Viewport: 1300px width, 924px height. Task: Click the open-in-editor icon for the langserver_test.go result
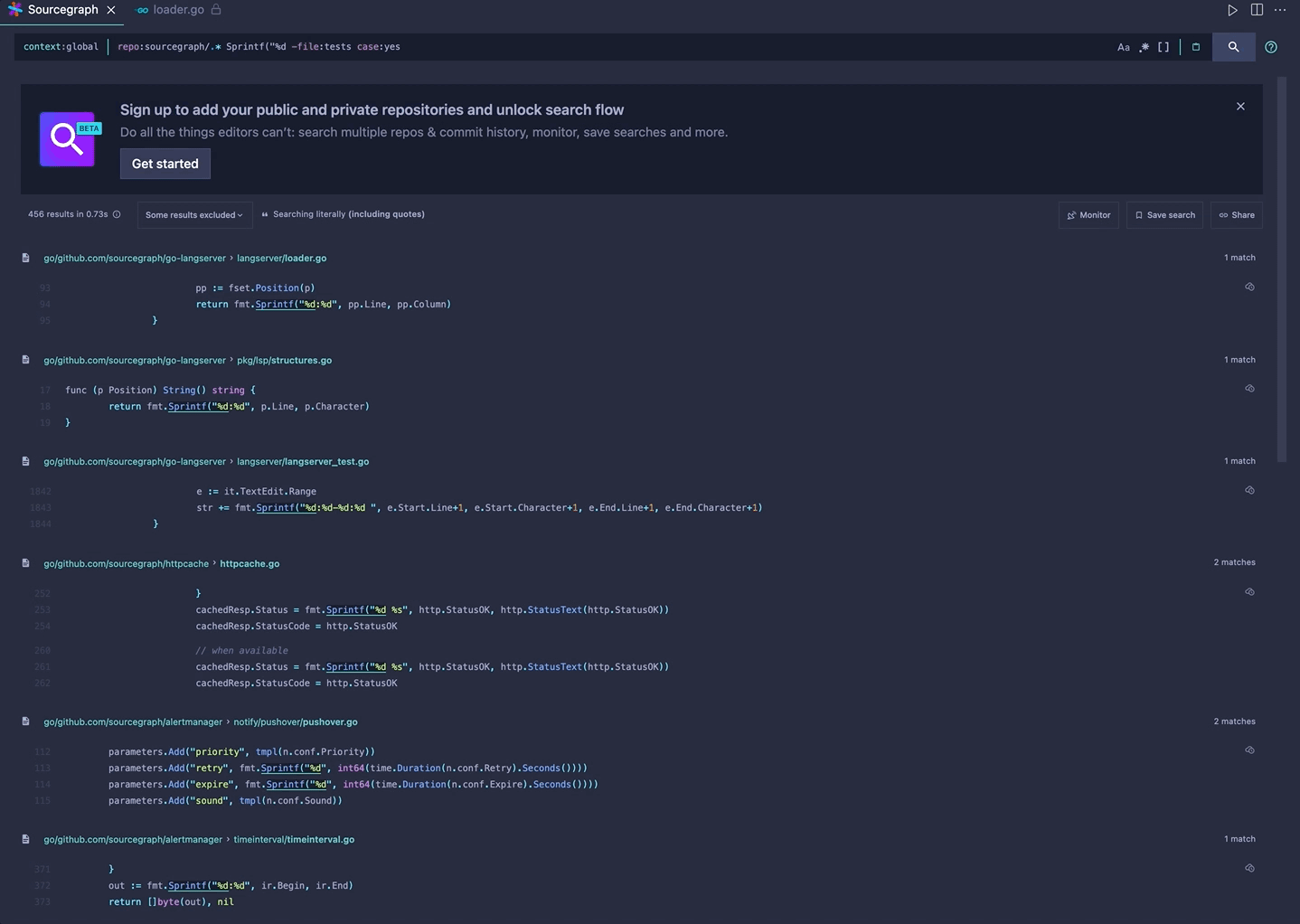[1249, 490]
